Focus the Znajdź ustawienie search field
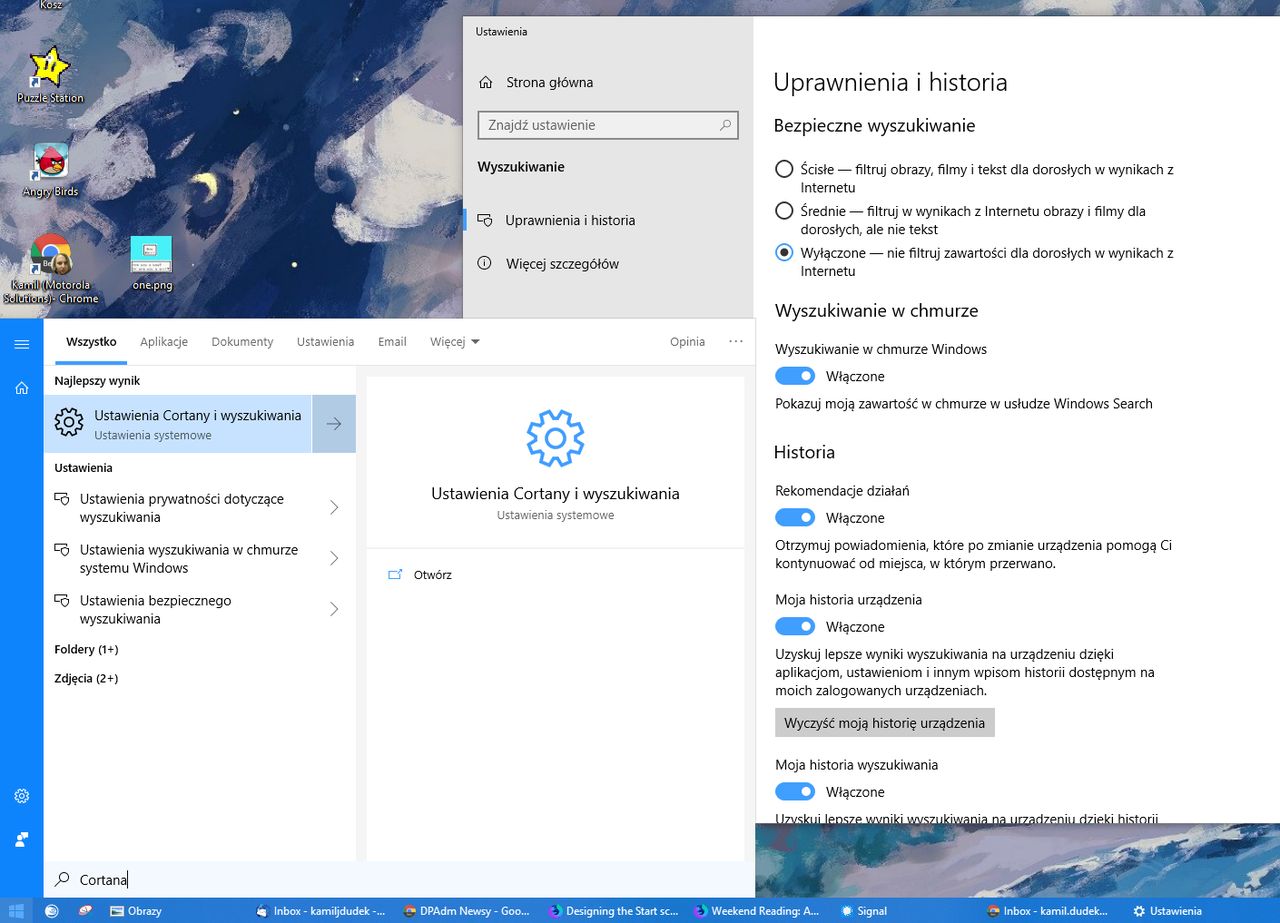The height and width of the screenshot is (923, 1280). [608, 125]
